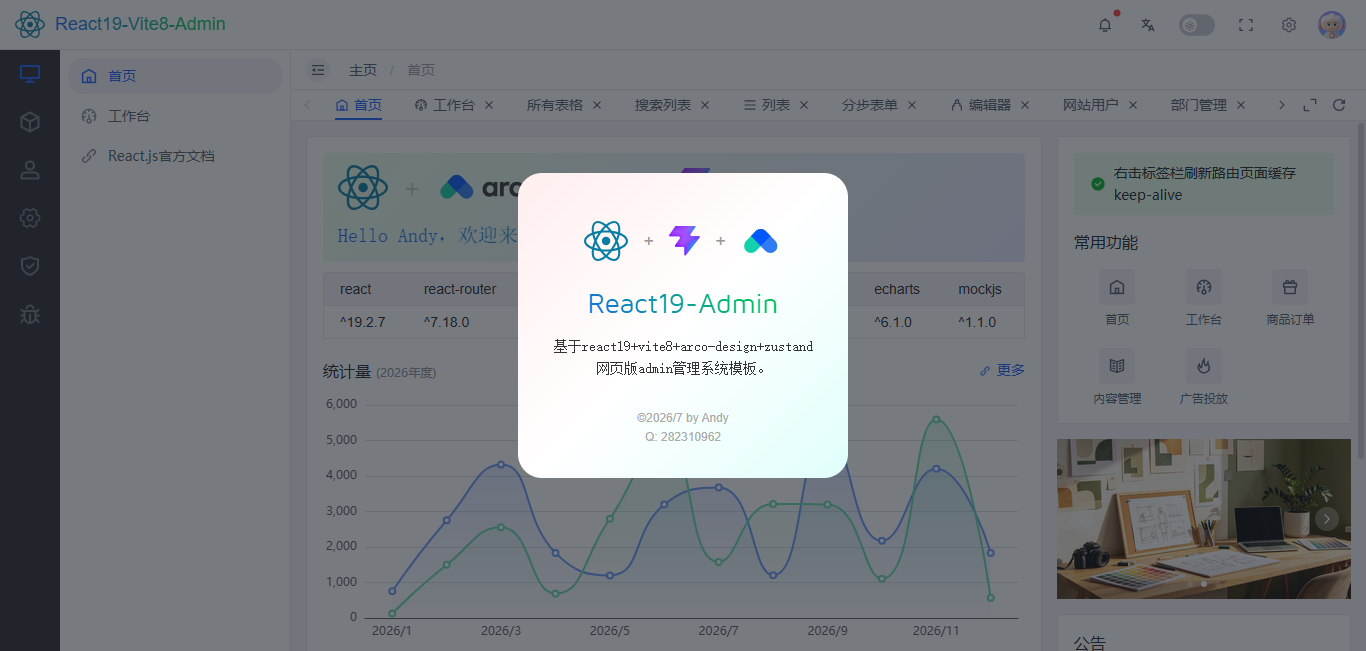
Task: Open 工作台 in the side menu
Action: coord(175,116)
